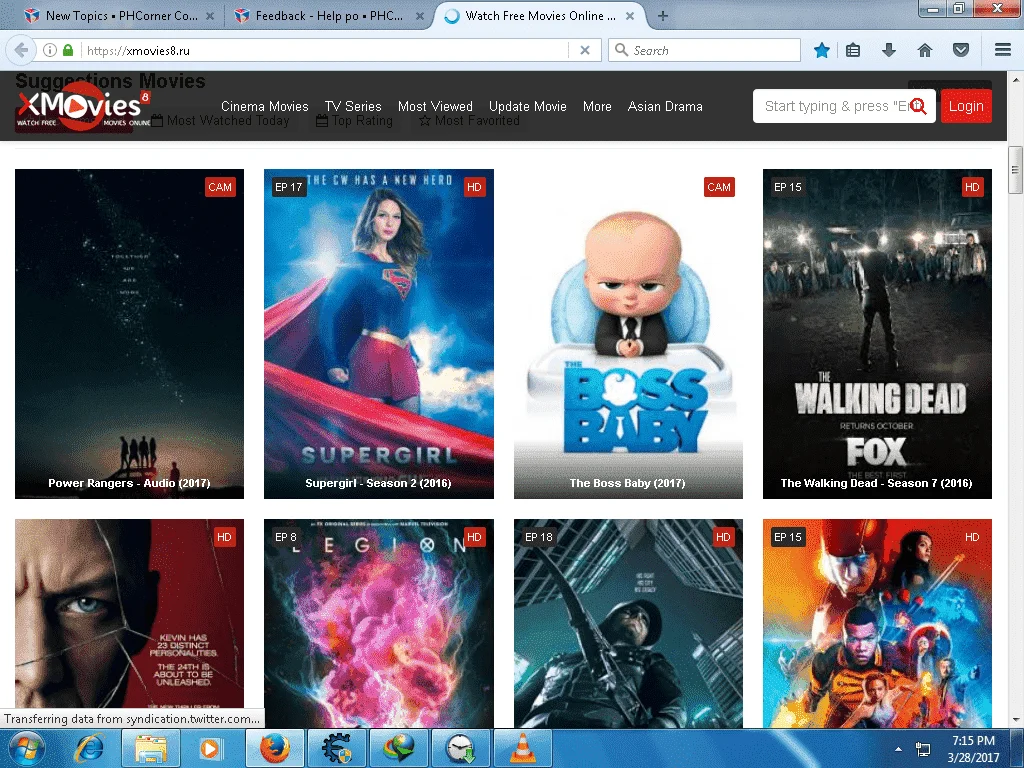1024x768 pixels.
Task: Open clock with green arrow taskbar icon
Action: point(460,748)
